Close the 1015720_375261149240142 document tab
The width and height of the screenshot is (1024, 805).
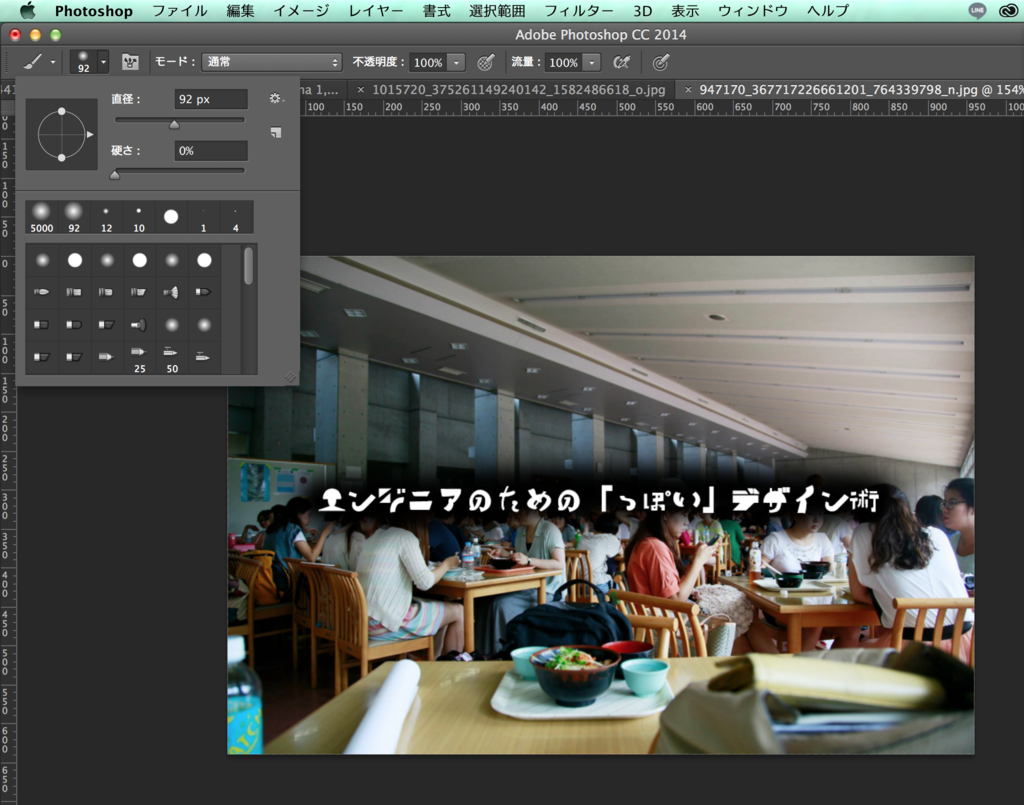coord(360,89)
